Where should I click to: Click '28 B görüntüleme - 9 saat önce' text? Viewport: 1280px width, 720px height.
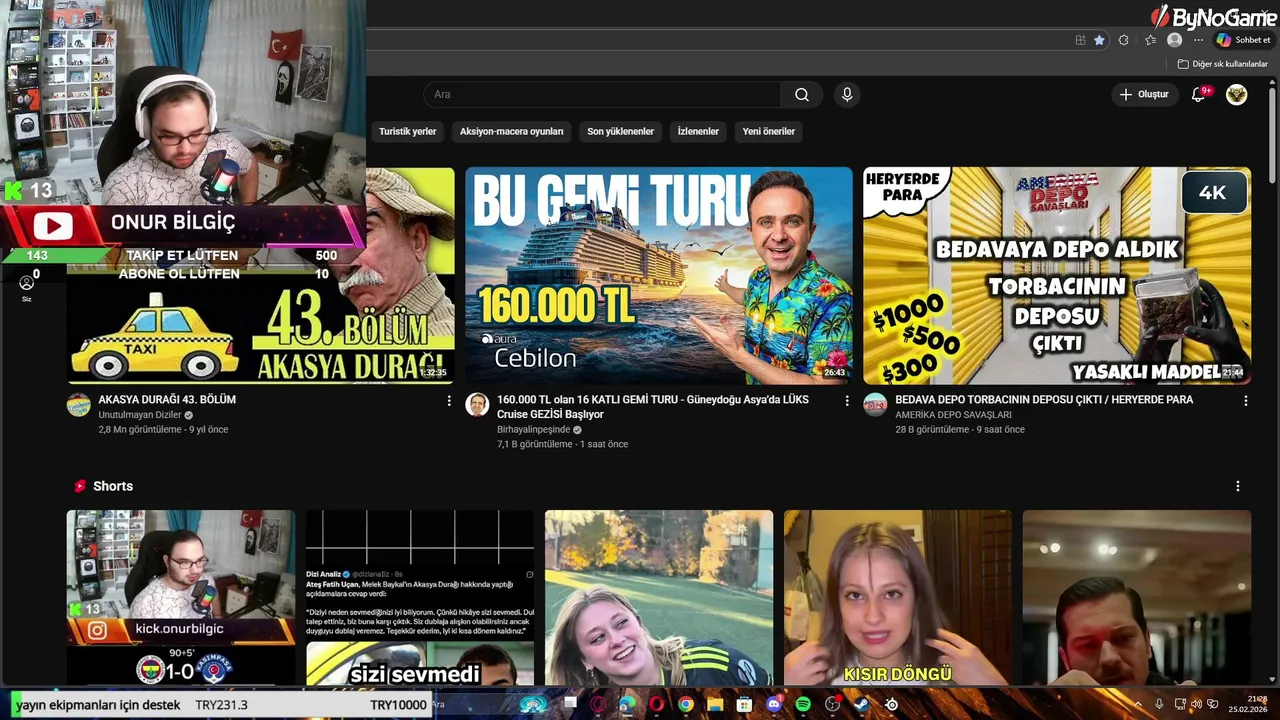(960, 430)
